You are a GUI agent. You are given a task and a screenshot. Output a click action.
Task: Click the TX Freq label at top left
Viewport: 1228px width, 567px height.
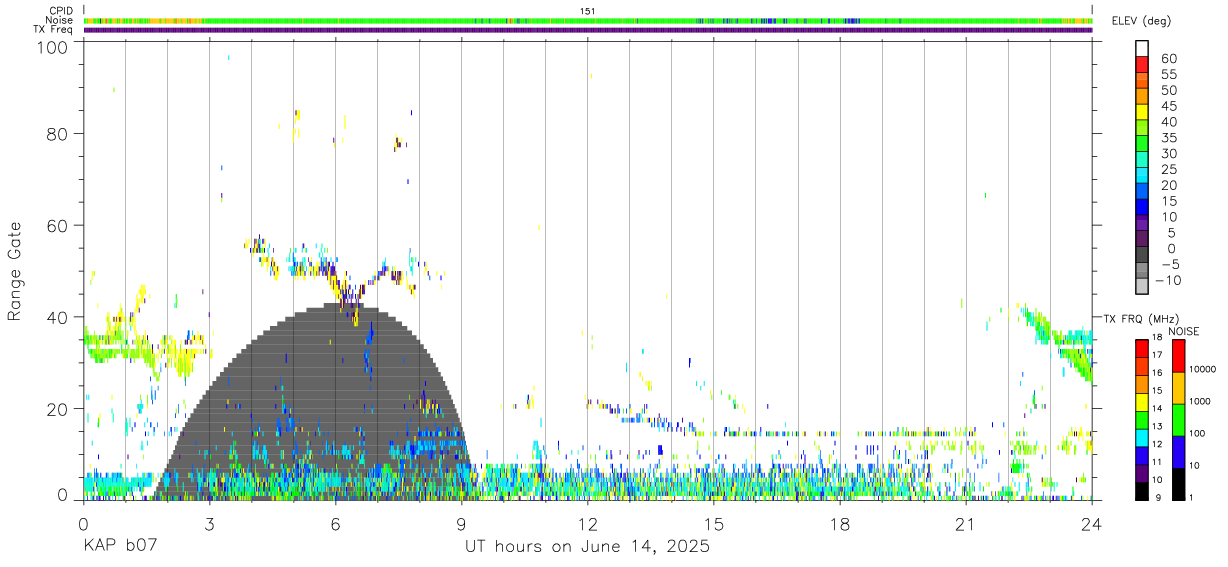(x=53, y=30)
